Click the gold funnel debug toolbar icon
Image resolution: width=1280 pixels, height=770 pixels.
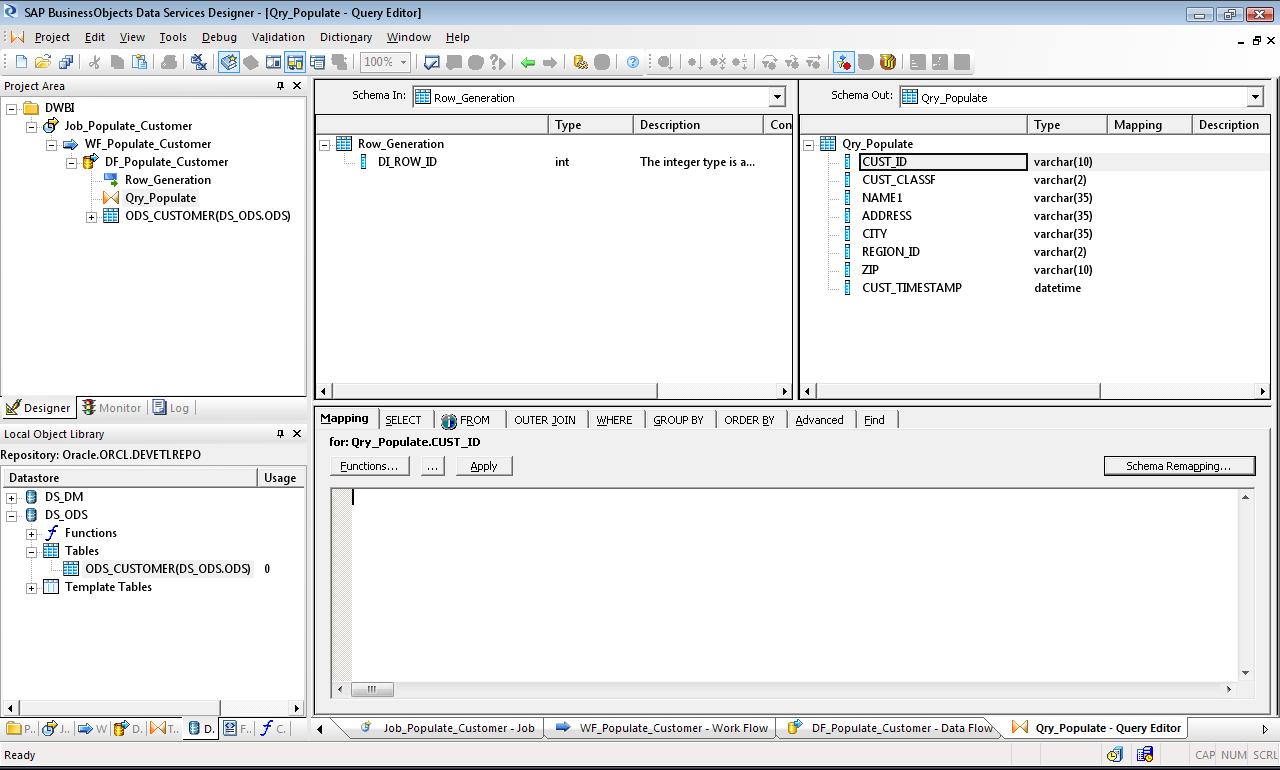888,62
